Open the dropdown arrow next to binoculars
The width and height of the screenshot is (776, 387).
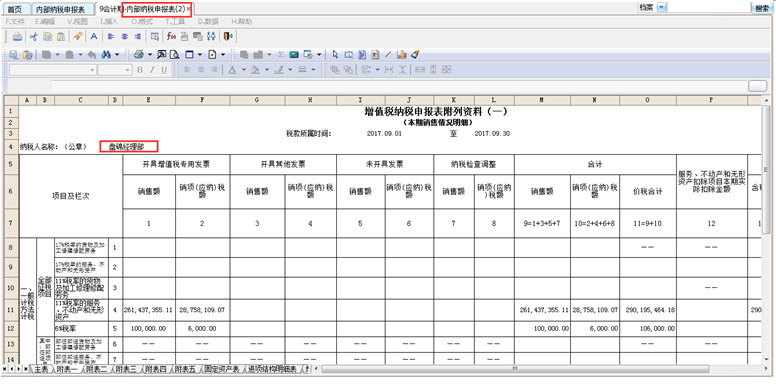click(x=117, y=54)
